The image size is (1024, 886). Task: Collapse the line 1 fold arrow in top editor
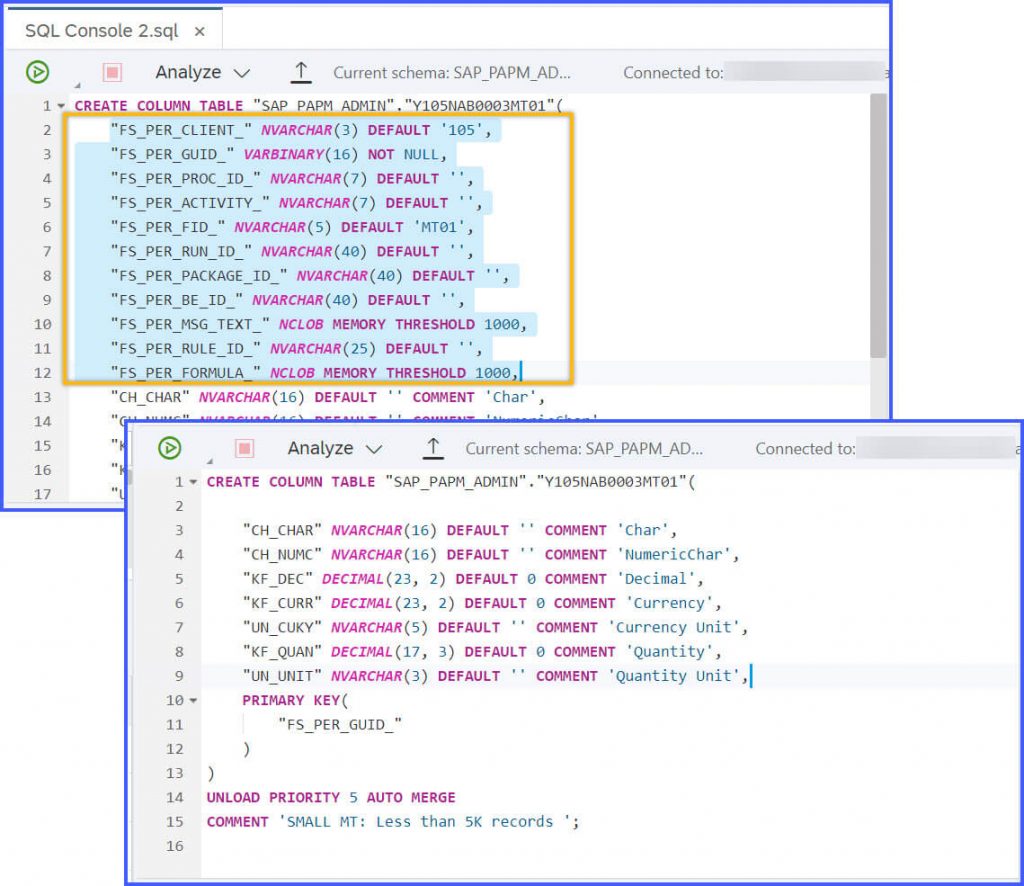pos(61,106)
